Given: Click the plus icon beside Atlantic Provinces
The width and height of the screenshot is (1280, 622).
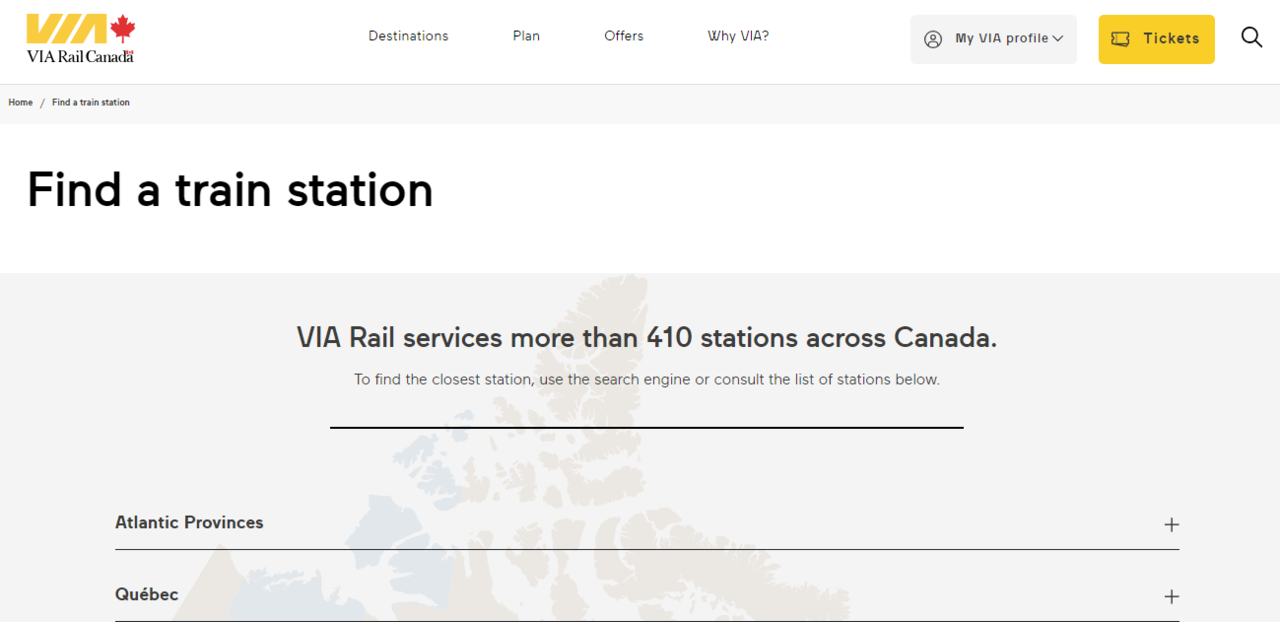Looking at the screenshot, I should click(1171, 525).
